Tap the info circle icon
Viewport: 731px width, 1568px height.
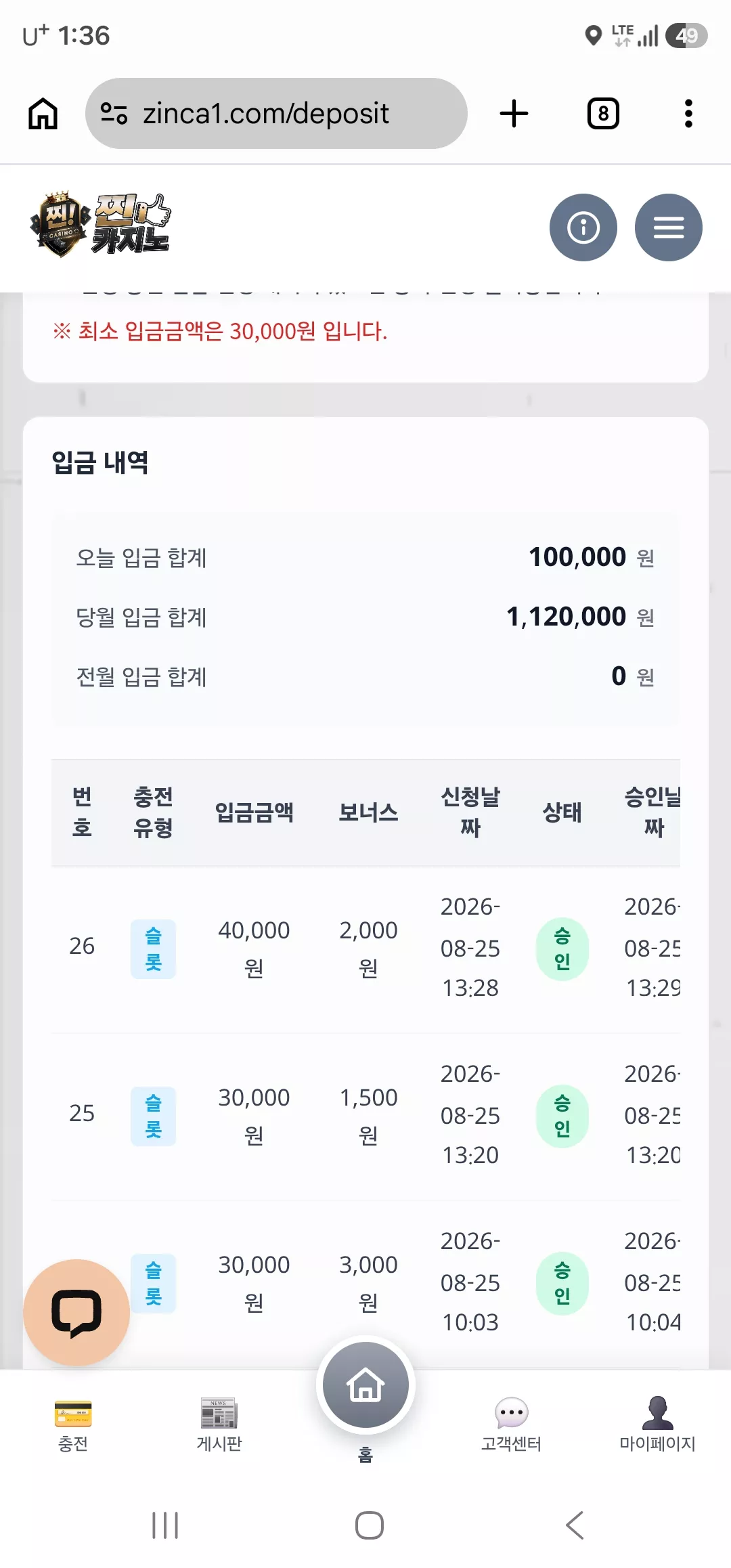(583, 227)
